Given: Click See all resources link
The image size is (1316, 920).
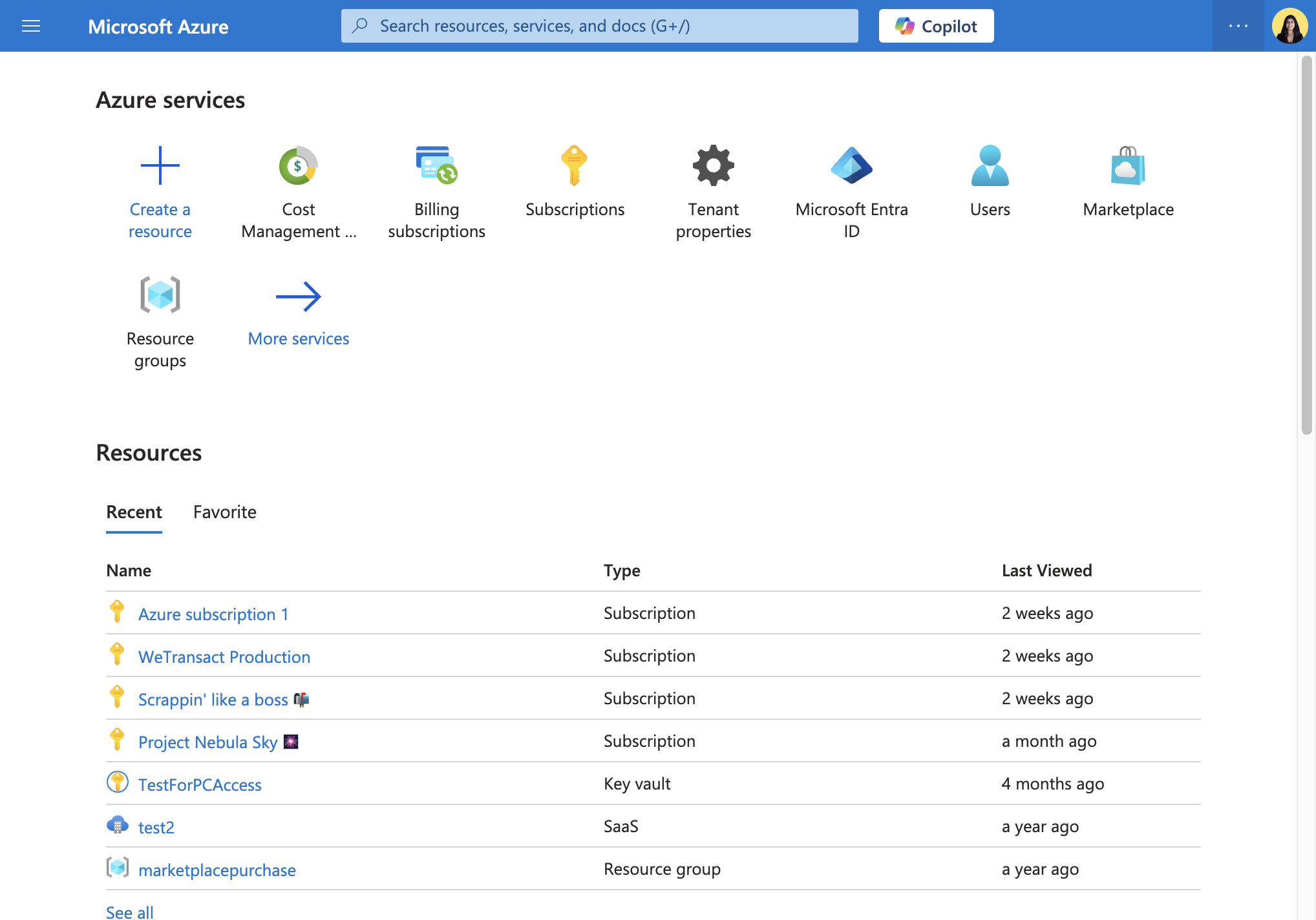Looking at the screenshot, I should [x=130, y=912].
